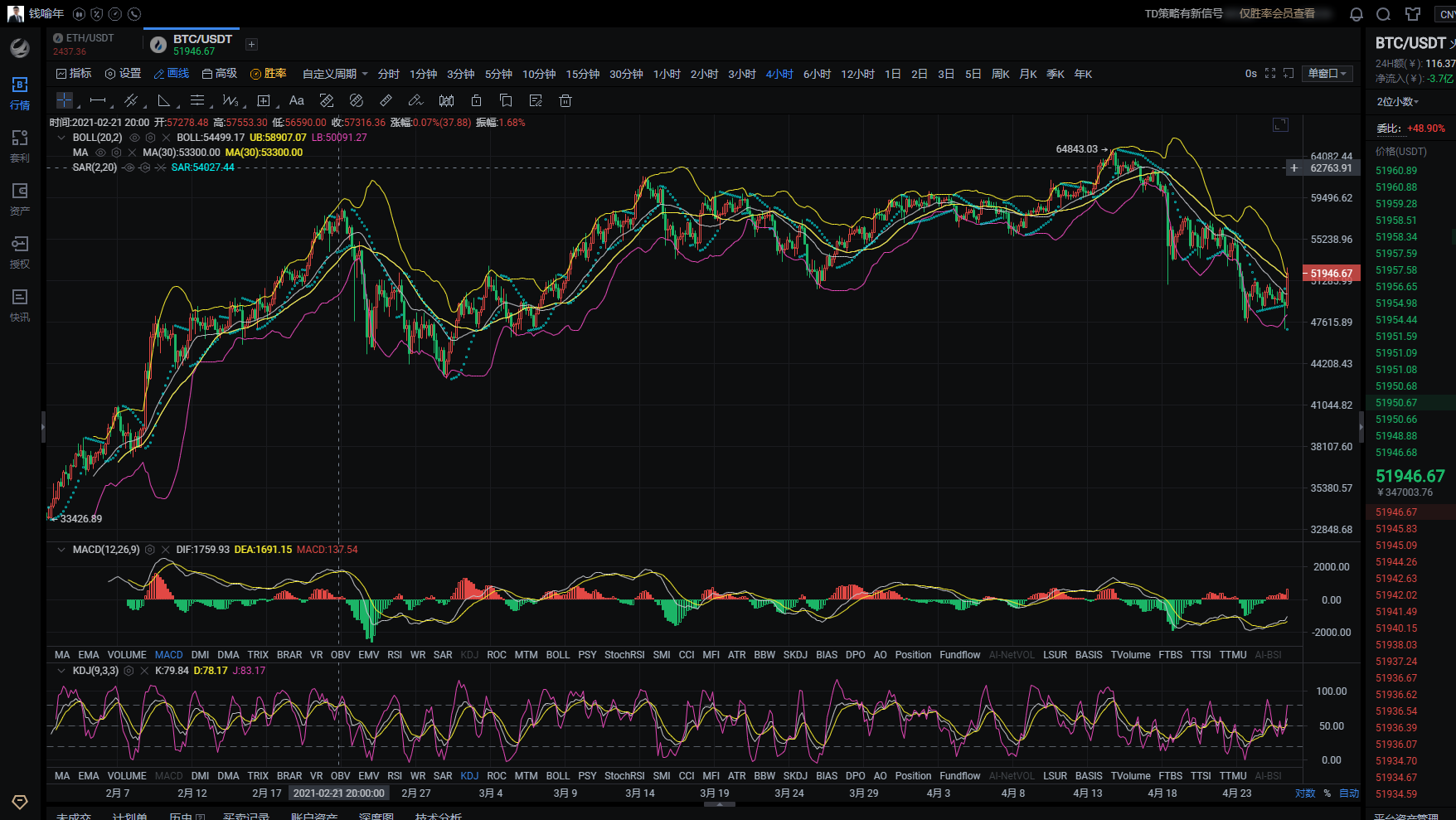Screen dimensions: 1456x820
Task: Open the 快讯 news sidebar icon
Action: pos(20,304)
